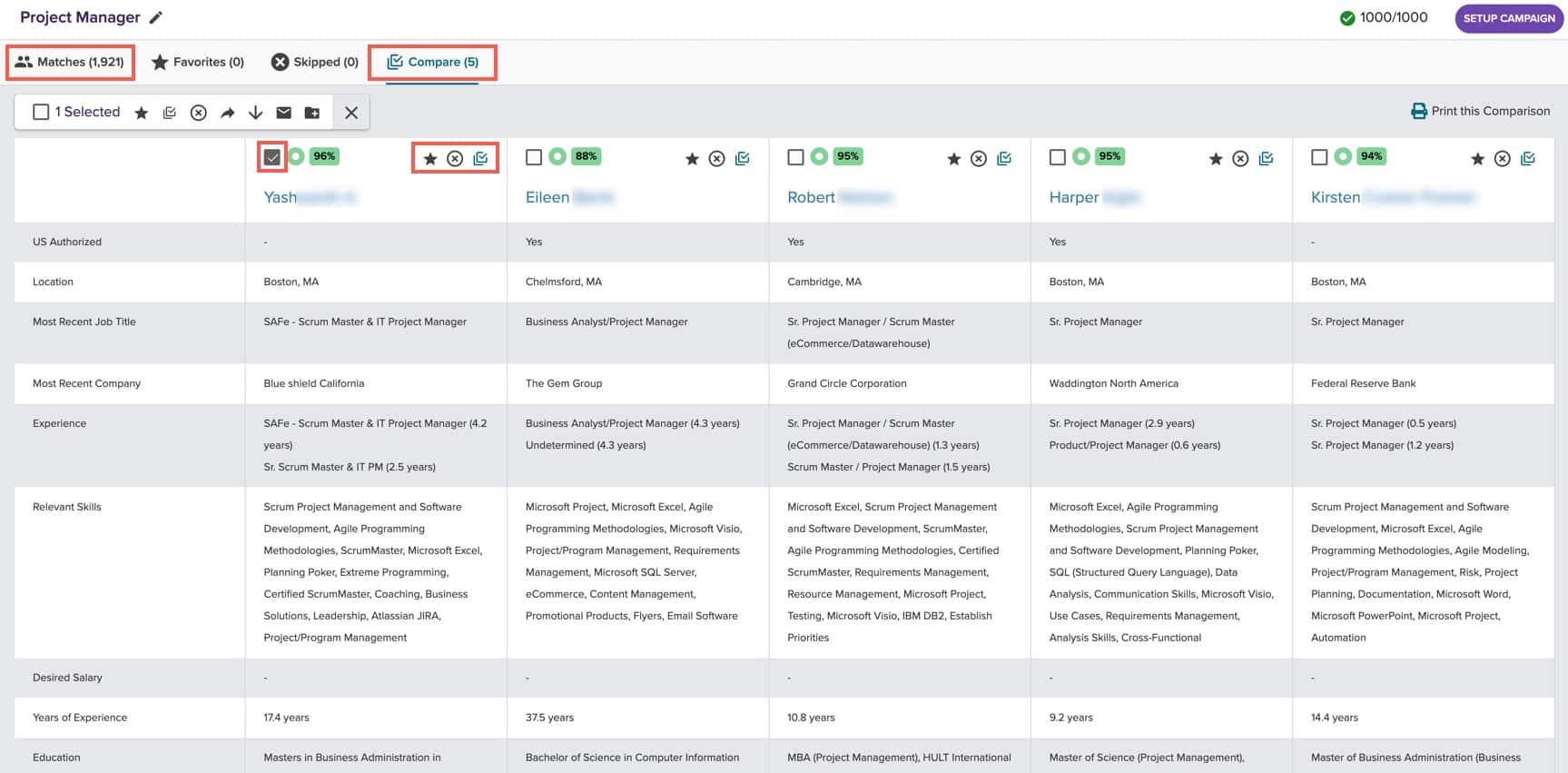Remove Harper from comparison via compare icon
1568x773 pixels.
pyautogui.click(x=1267, y=159)
